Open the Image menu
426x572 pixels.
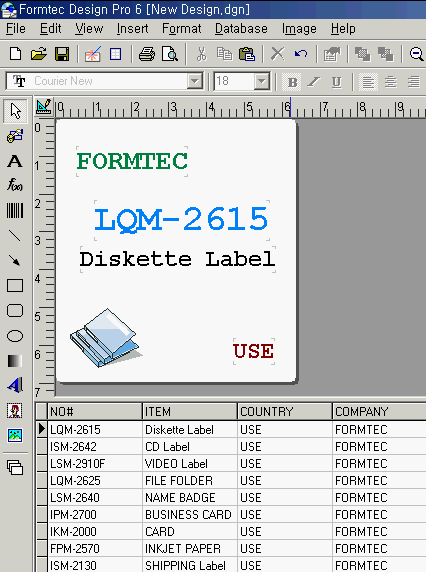[x=299, y=28]
